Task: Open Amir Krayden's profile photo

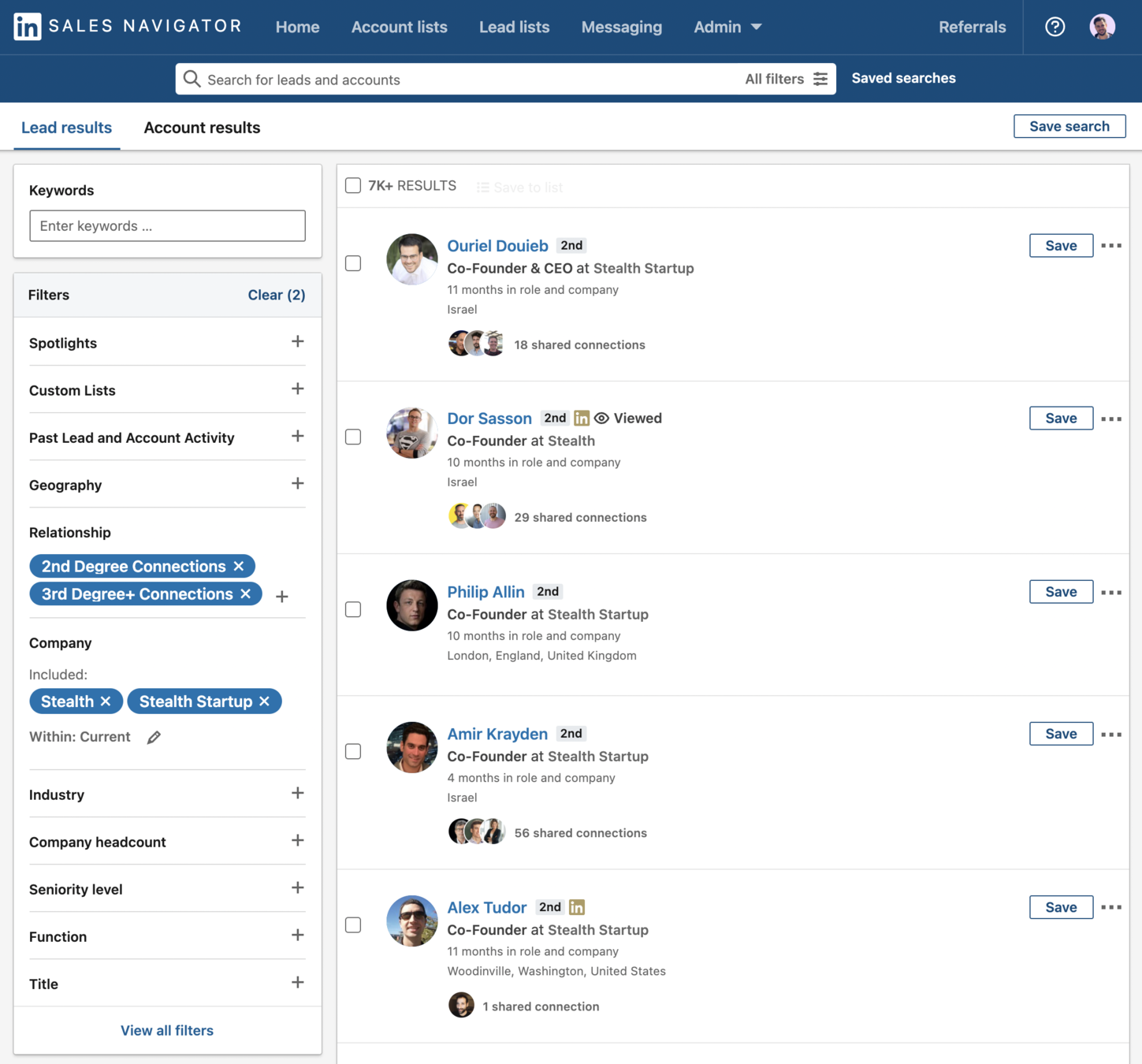Action: 411,747
